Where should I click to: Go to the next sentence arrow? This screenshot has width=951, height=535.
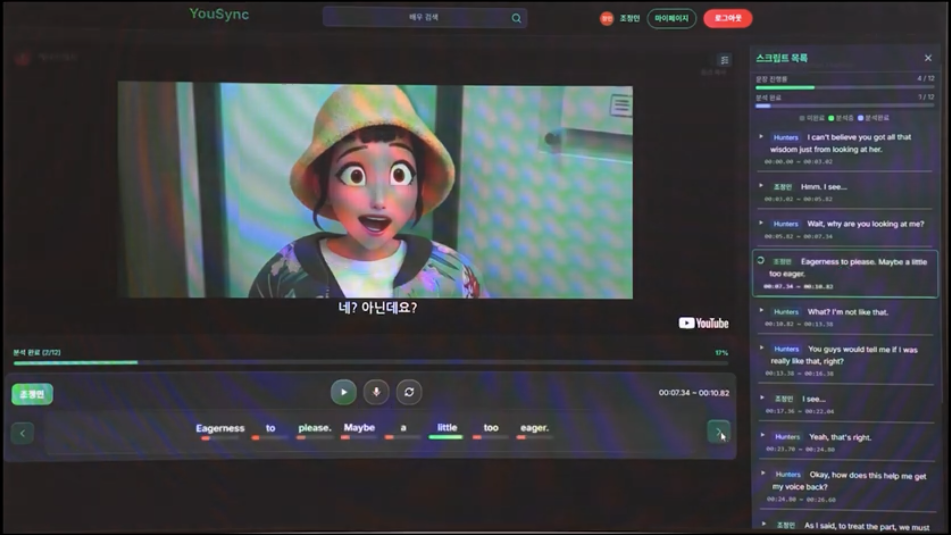coord(719,432)
